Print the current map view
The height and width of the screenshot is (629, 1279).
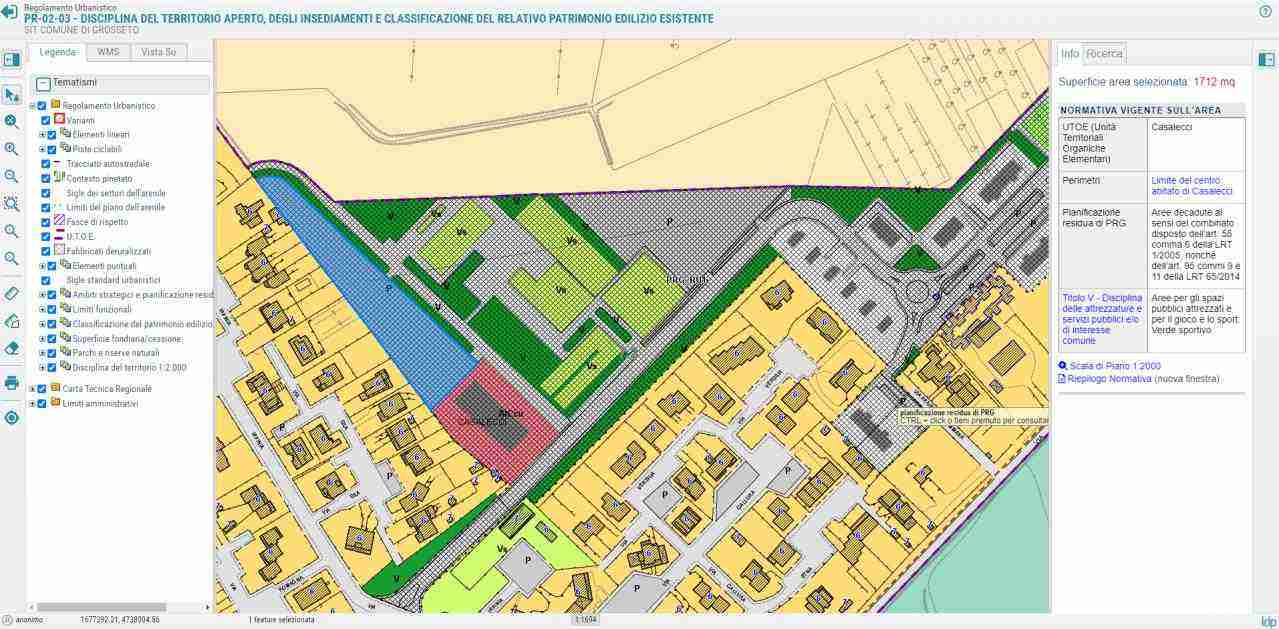pos(12,382)
